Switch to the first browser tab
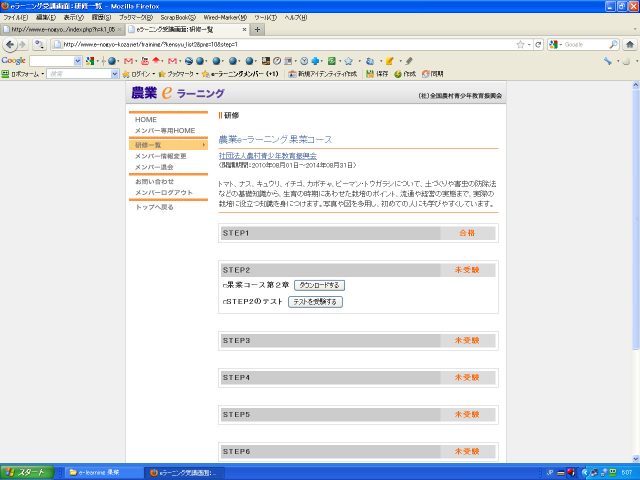 [x=60, y=30]
